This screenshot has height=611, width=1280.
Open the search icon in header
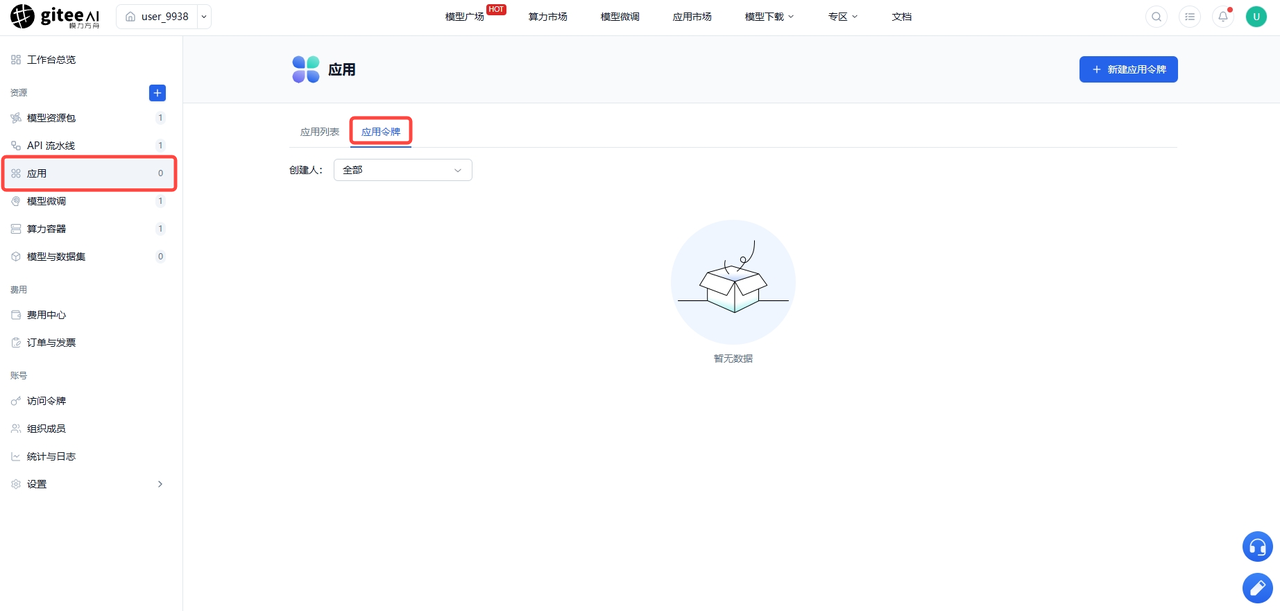(x=1156, y=17)
